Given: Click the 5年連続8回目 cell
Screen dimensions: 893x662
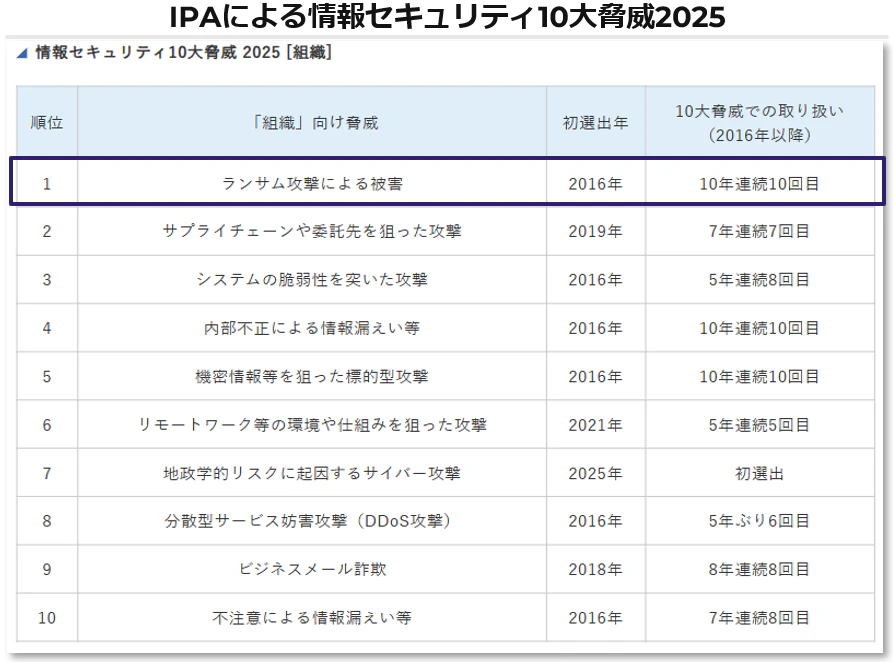Looking at the screenshot, I should tap(759, 279).
